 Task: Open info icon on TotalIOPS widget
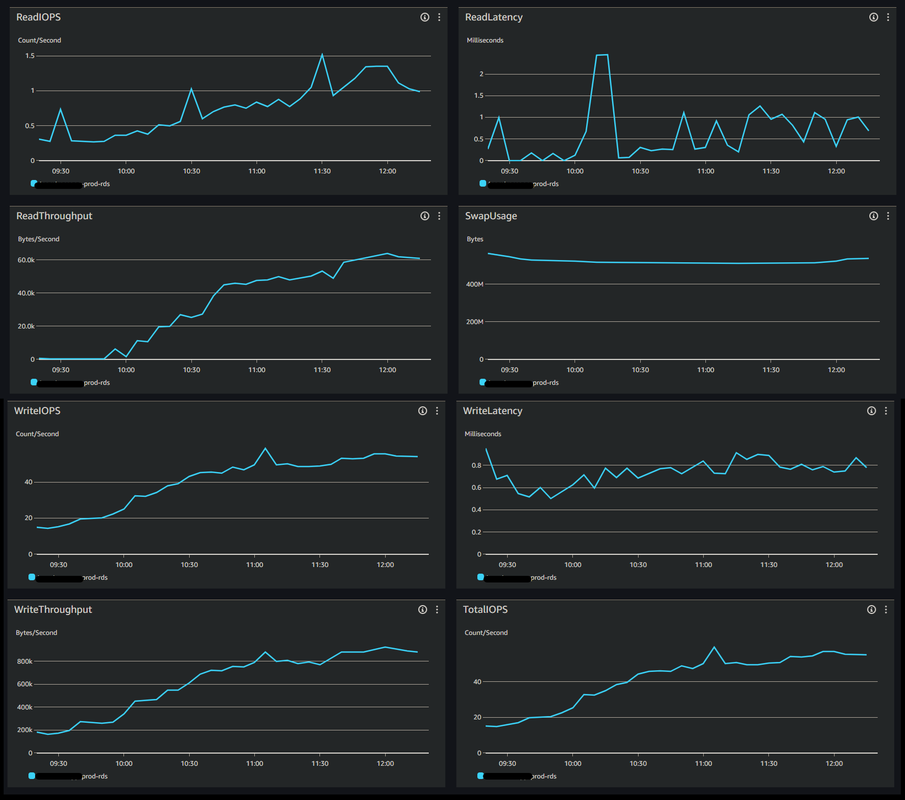872,610
